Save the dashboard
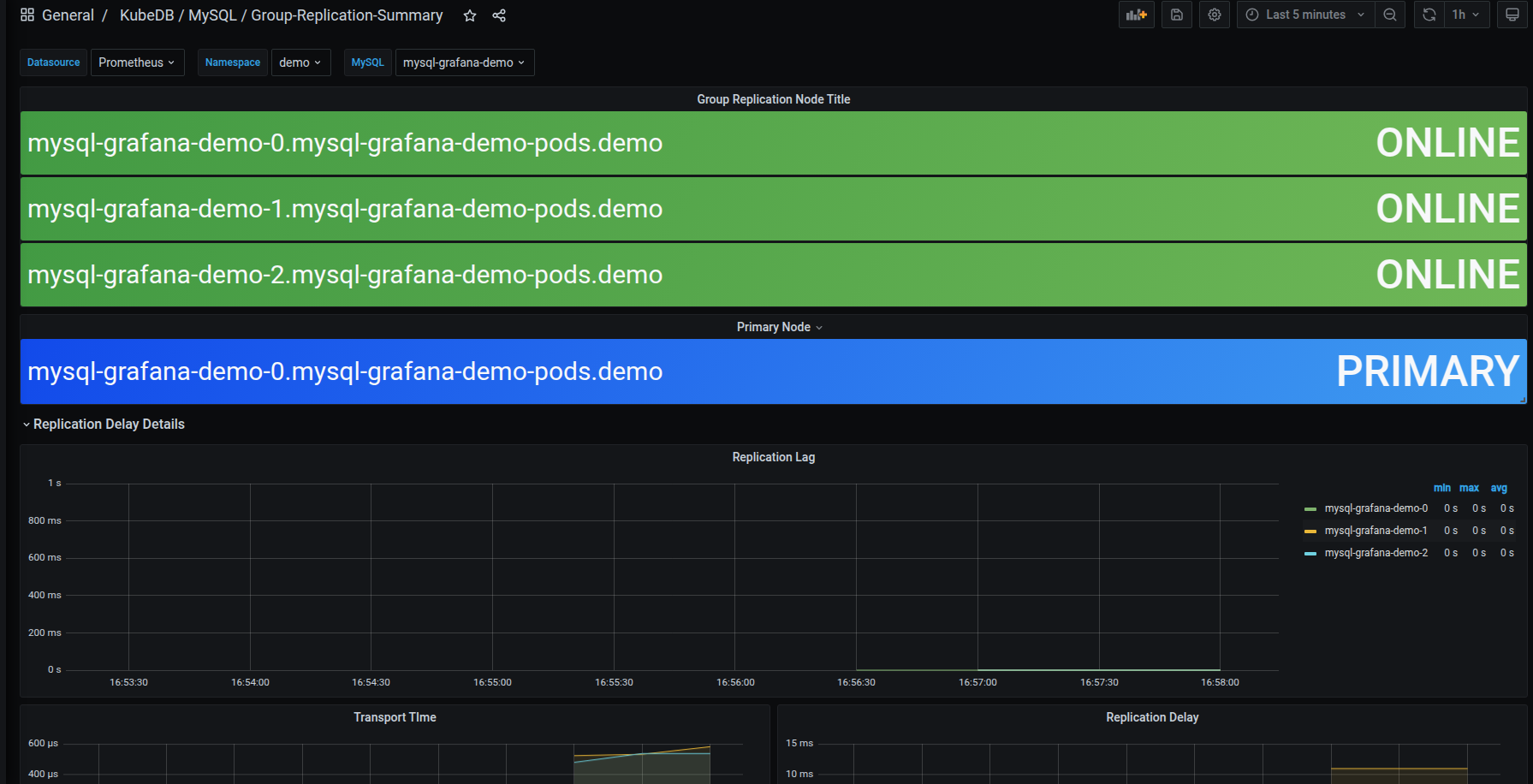Viewport: 1533px width, 784px height. pyautogui.click(x=1177, y=15)
